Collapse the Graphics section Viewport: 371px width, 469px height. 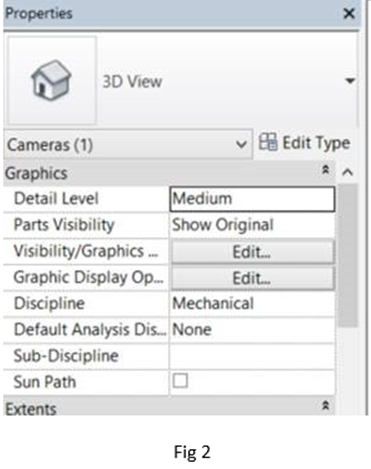click(326, 170)
